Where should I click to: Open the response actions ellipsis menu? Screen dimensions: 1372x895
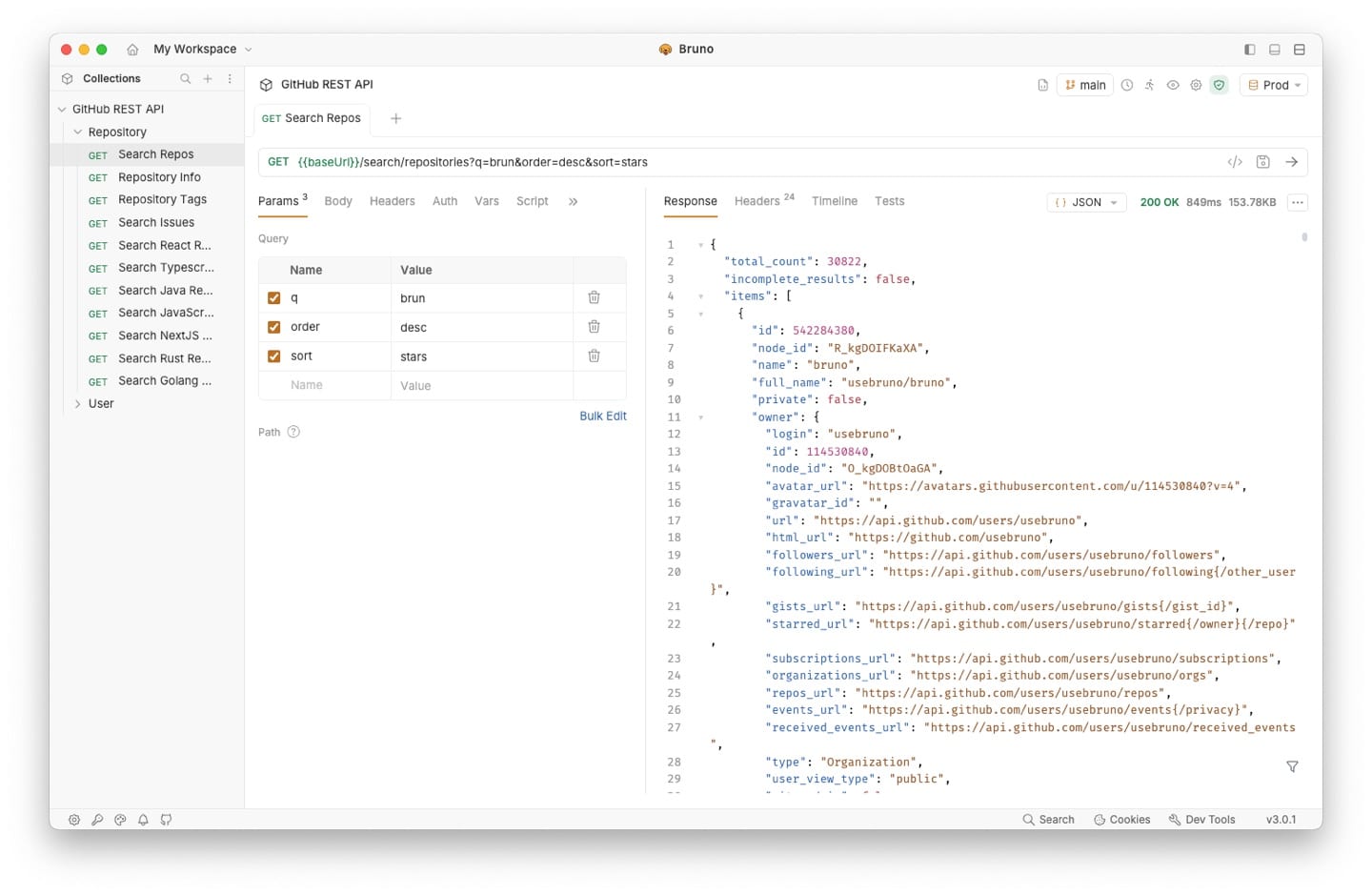pos(1298,202)
